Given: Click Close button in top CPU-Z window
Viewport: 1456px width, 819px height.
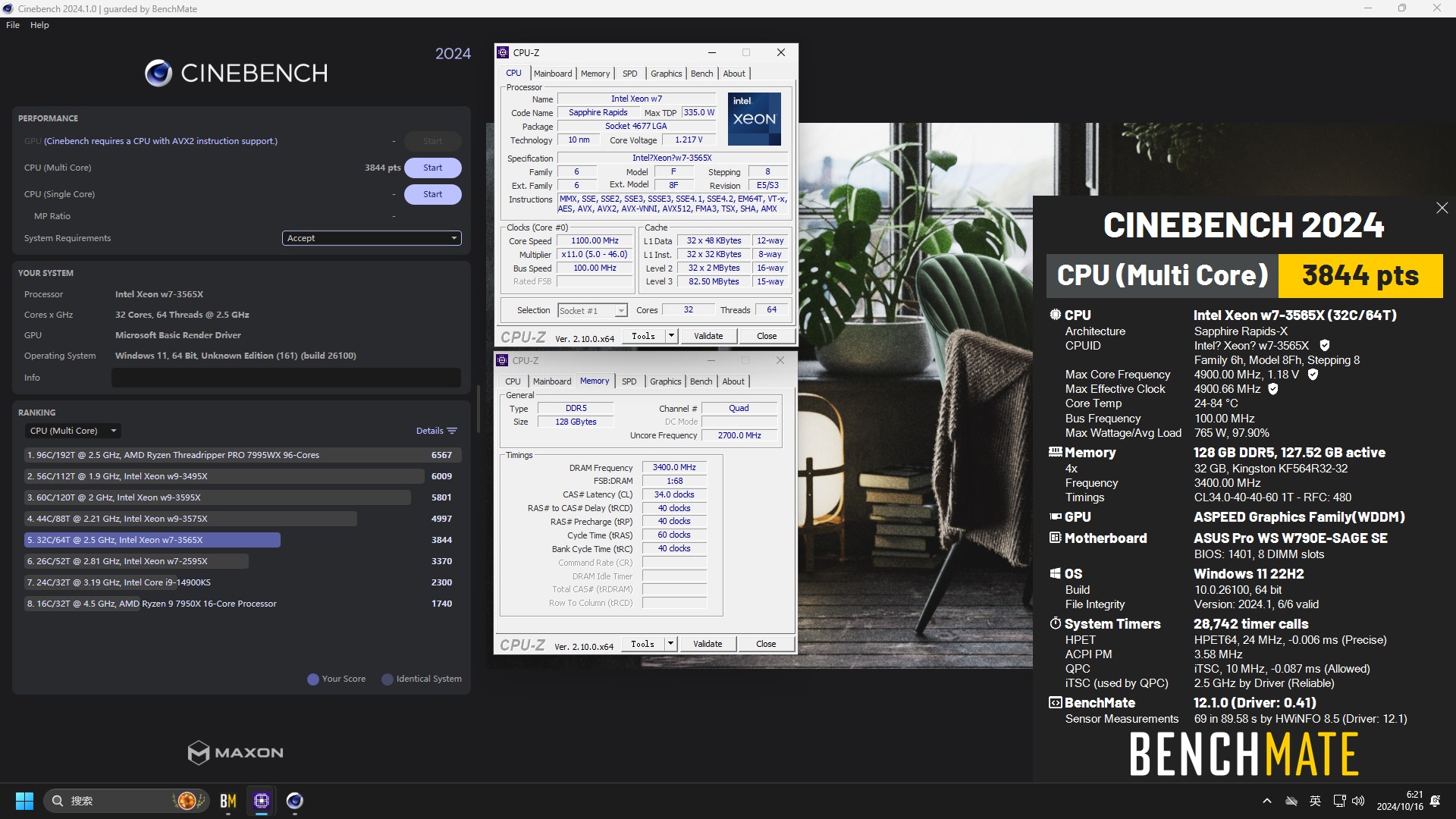Looking at the screenshot, I should point(767,336).
